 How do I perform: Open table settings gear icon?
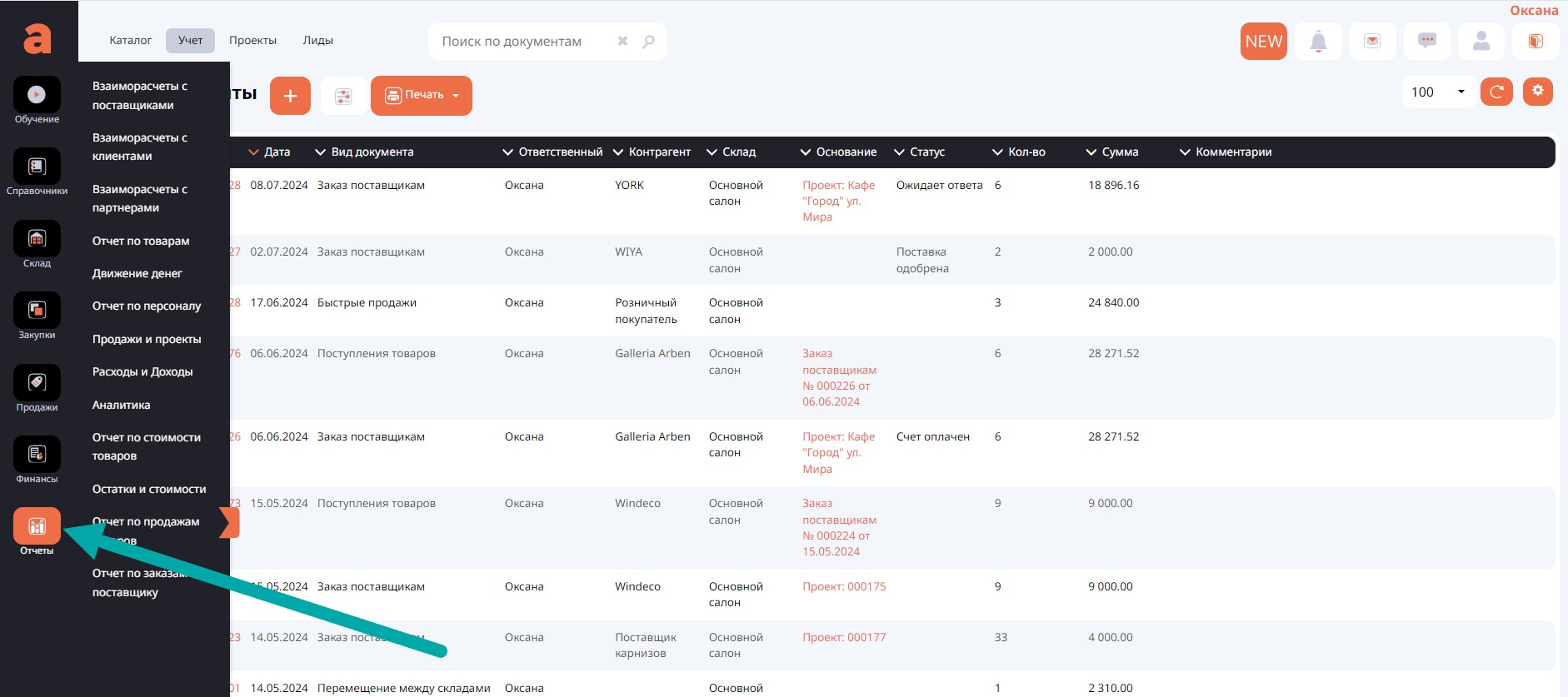pos(1538,91)
